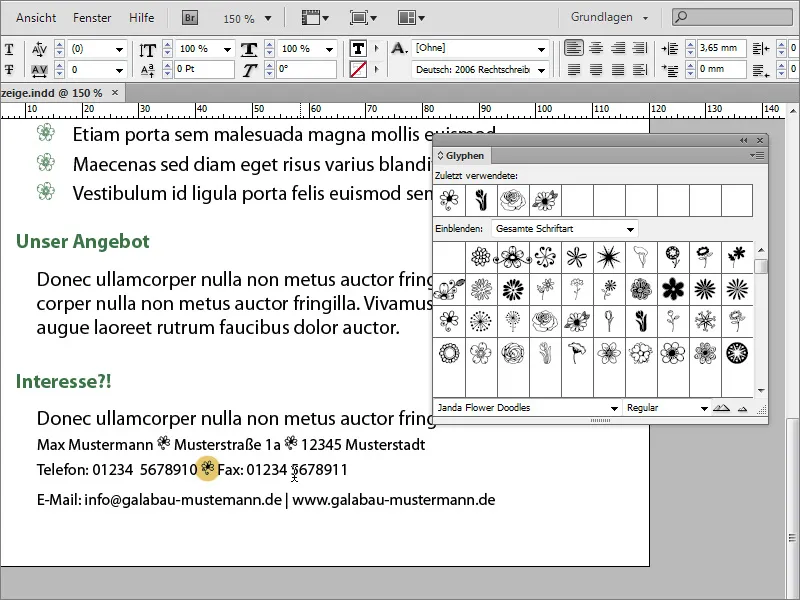Image resolution: width=800 pixels, height=600 pixels.
Task: Click the stroke none color swatch
Action: point(358,69)
